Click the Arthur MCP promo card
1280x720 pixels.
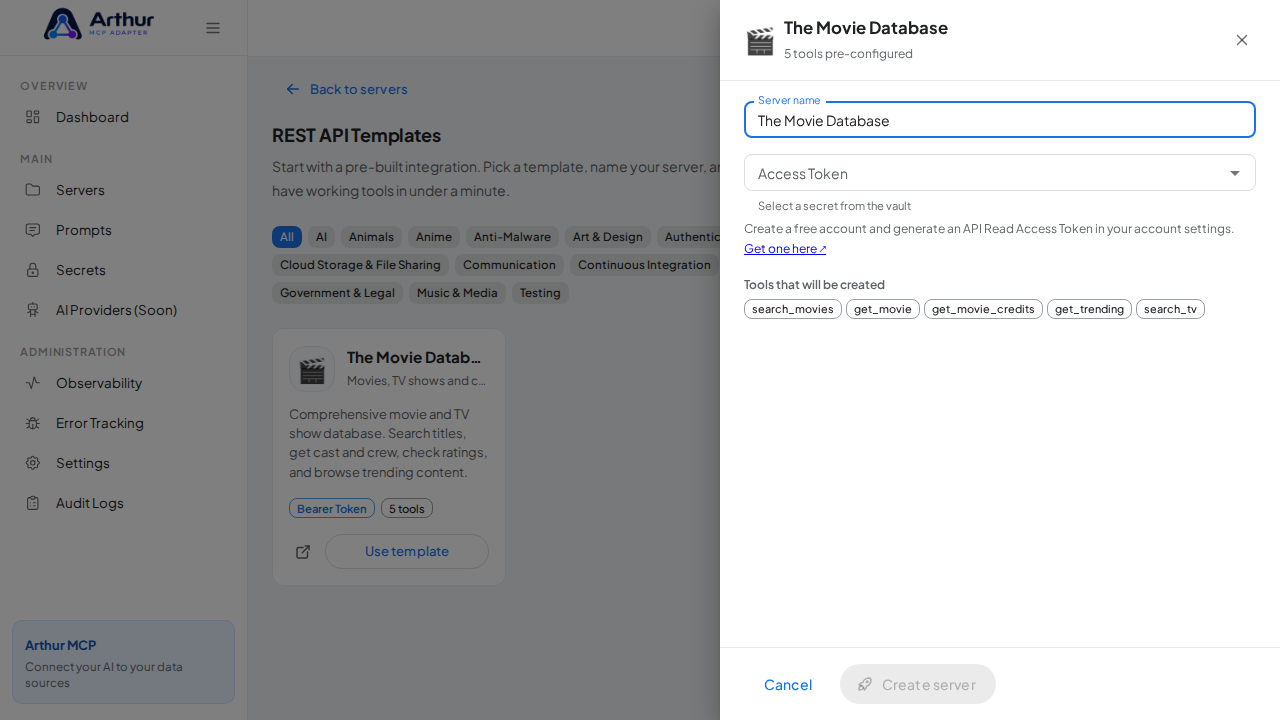point(123,662)
